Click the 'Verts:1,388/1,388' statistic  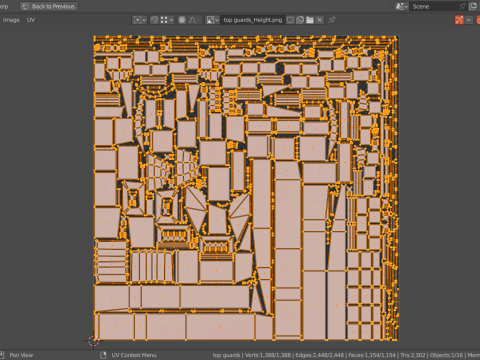click(x=268, y=355)
